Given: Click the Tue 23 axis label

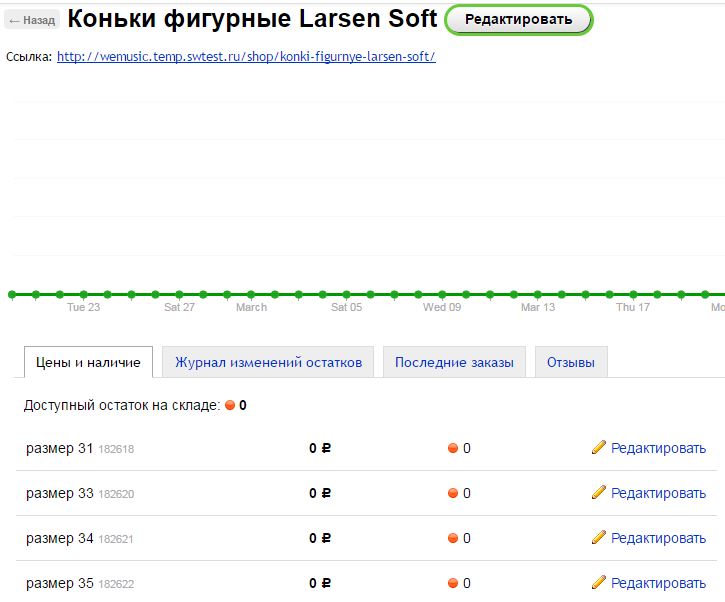Looking at the screenshot, I should point(84,307).
